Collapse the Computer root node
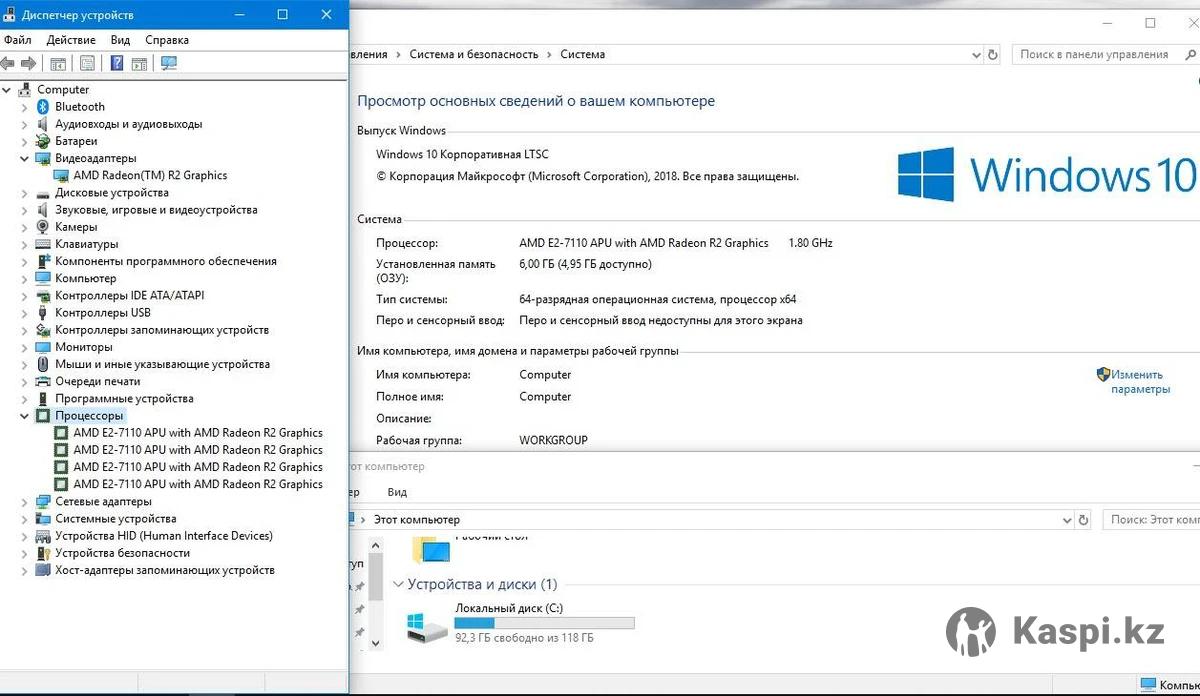 7,90
